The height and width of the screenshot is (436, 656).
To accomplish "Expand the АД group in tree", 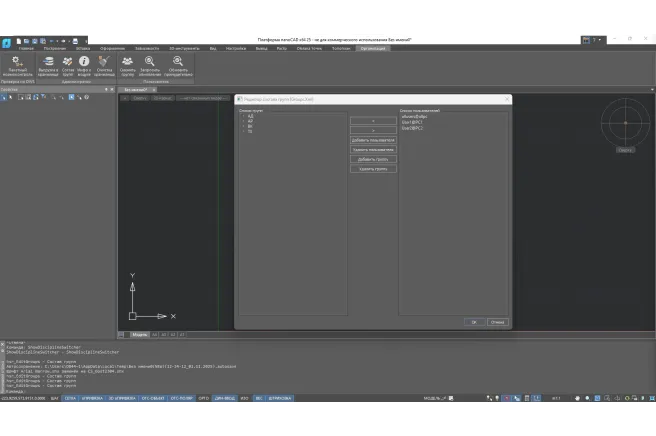I will (x=243, y=116).
